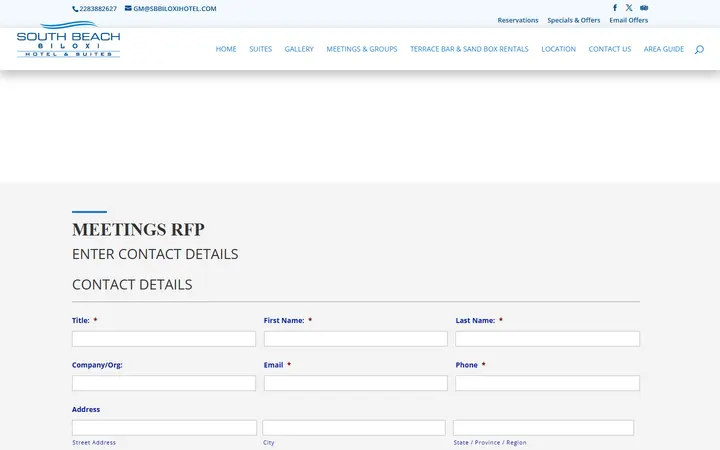Focus the Title input field
Screen dimensions: 720x450
164,339
